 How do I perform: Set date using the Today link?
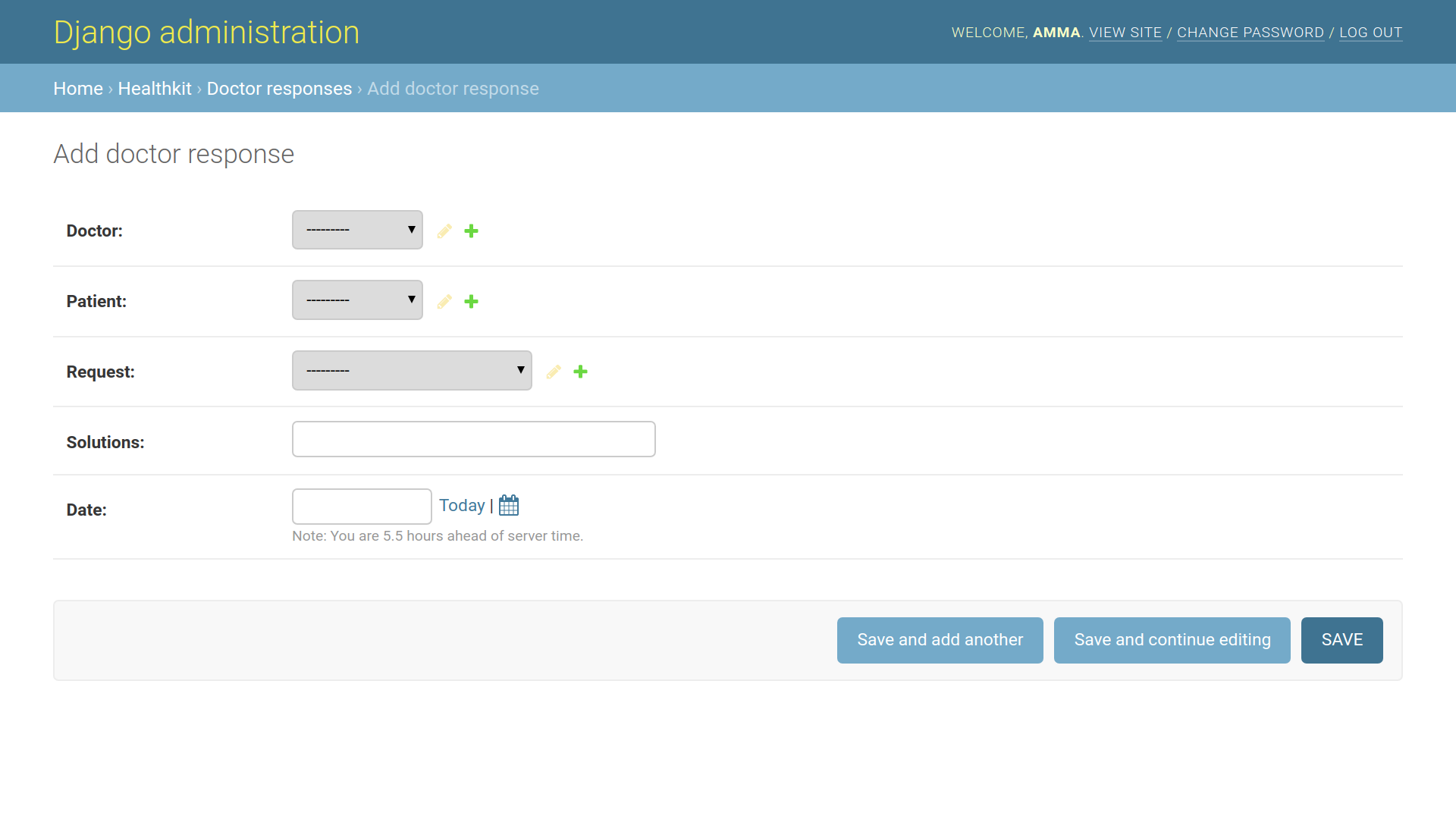(461, 506)
